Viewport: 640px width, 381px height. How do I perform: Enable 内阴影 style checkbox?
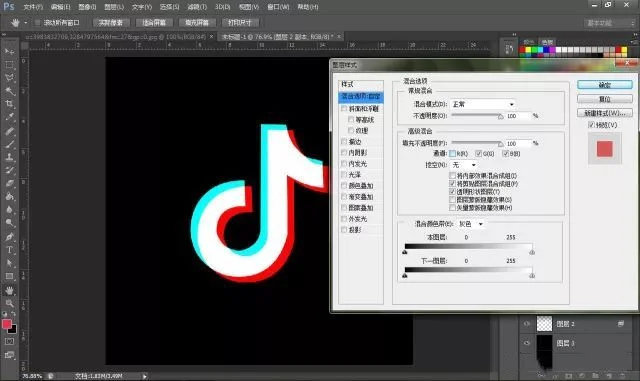344,153
